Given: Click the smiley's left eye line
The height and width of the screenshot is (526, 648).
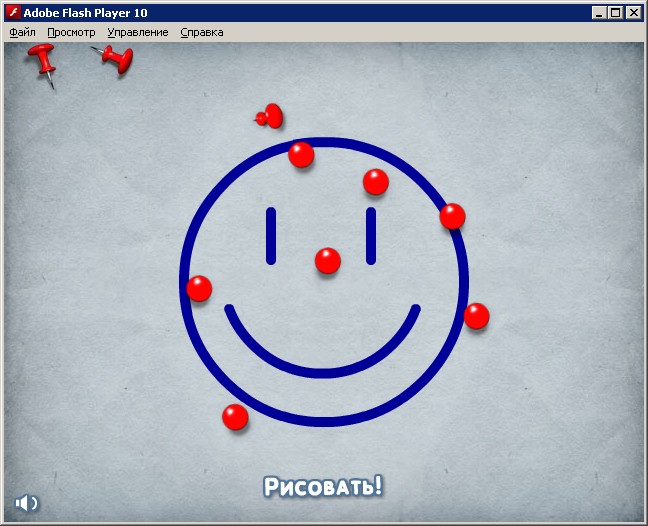Looking at the screenshot, I should 271,236.
